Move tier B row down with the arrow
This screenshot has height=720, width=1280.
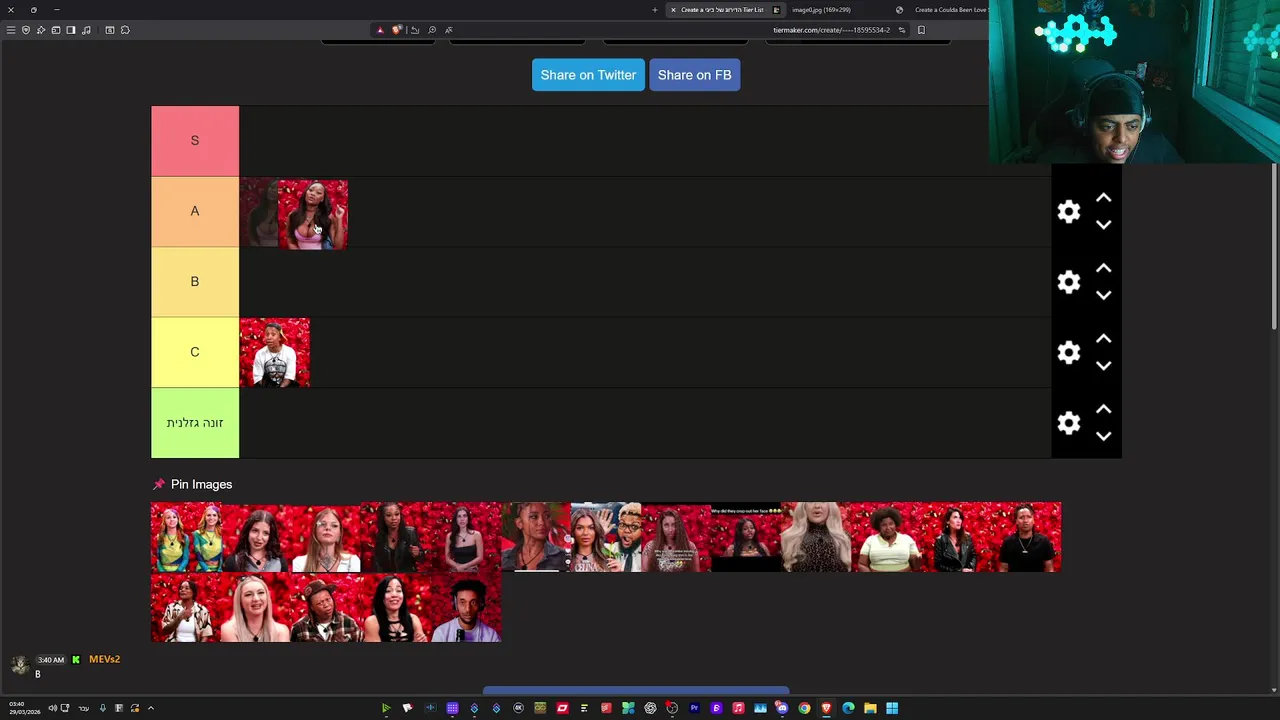tap(1103, 295)
